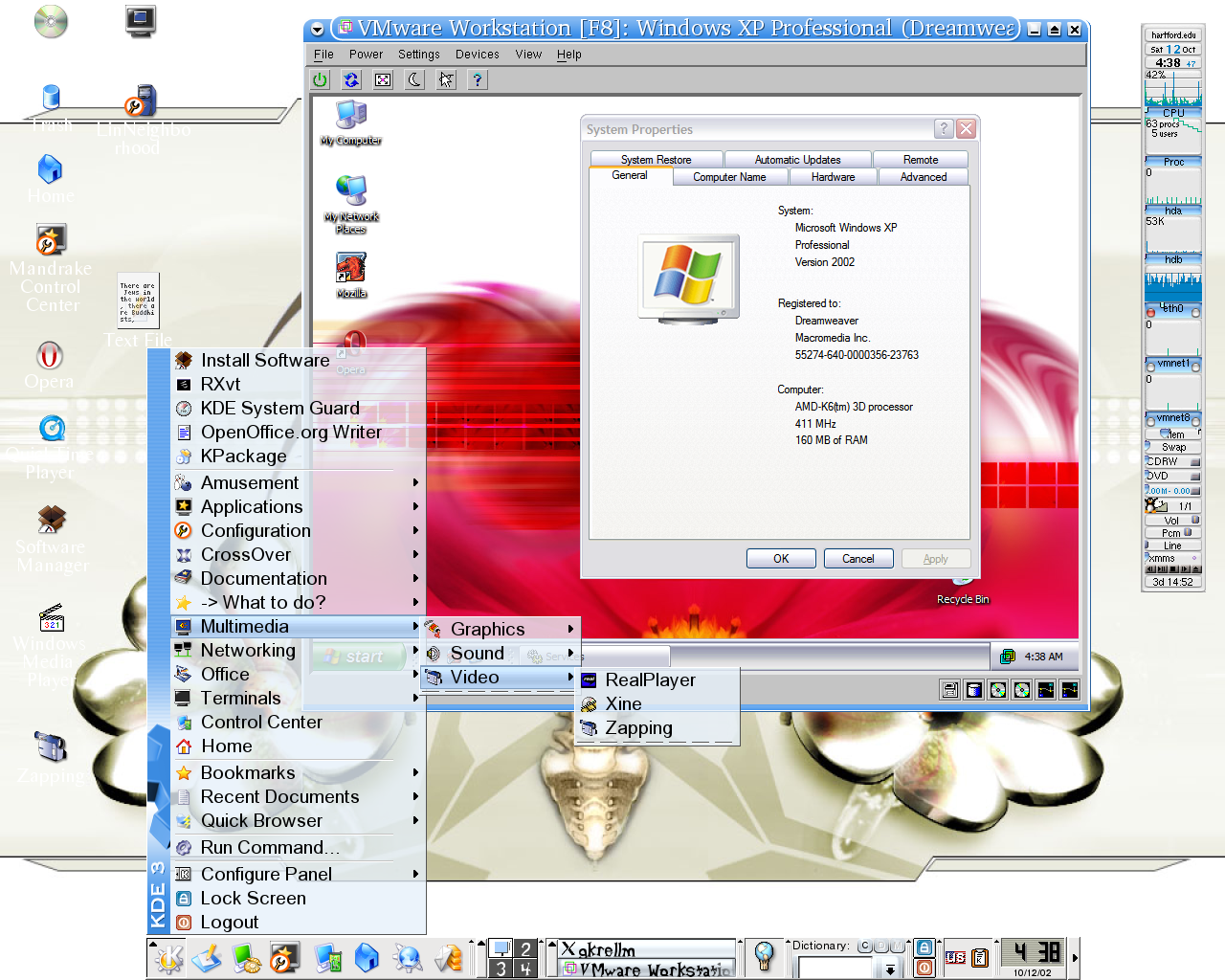Choose Run Command in K menu

coord(298,847)
